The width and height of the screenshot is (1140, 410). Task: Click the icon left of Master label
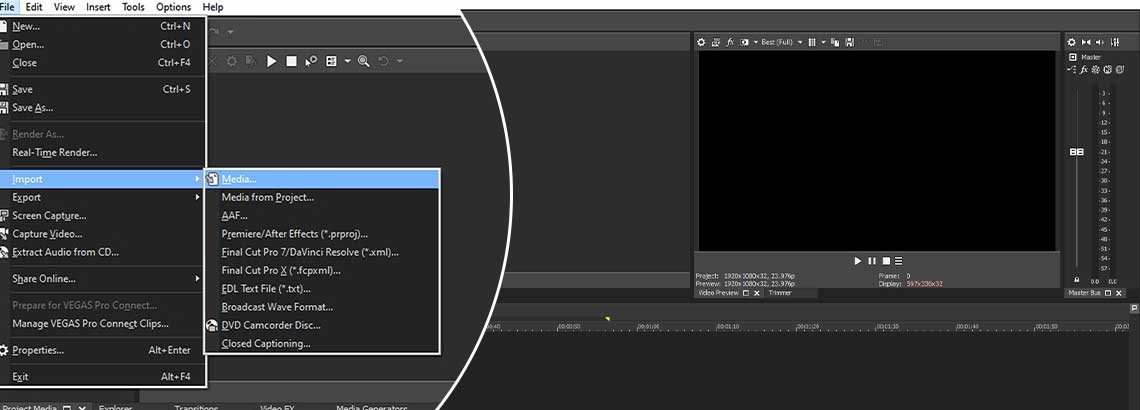point(1072,57)
